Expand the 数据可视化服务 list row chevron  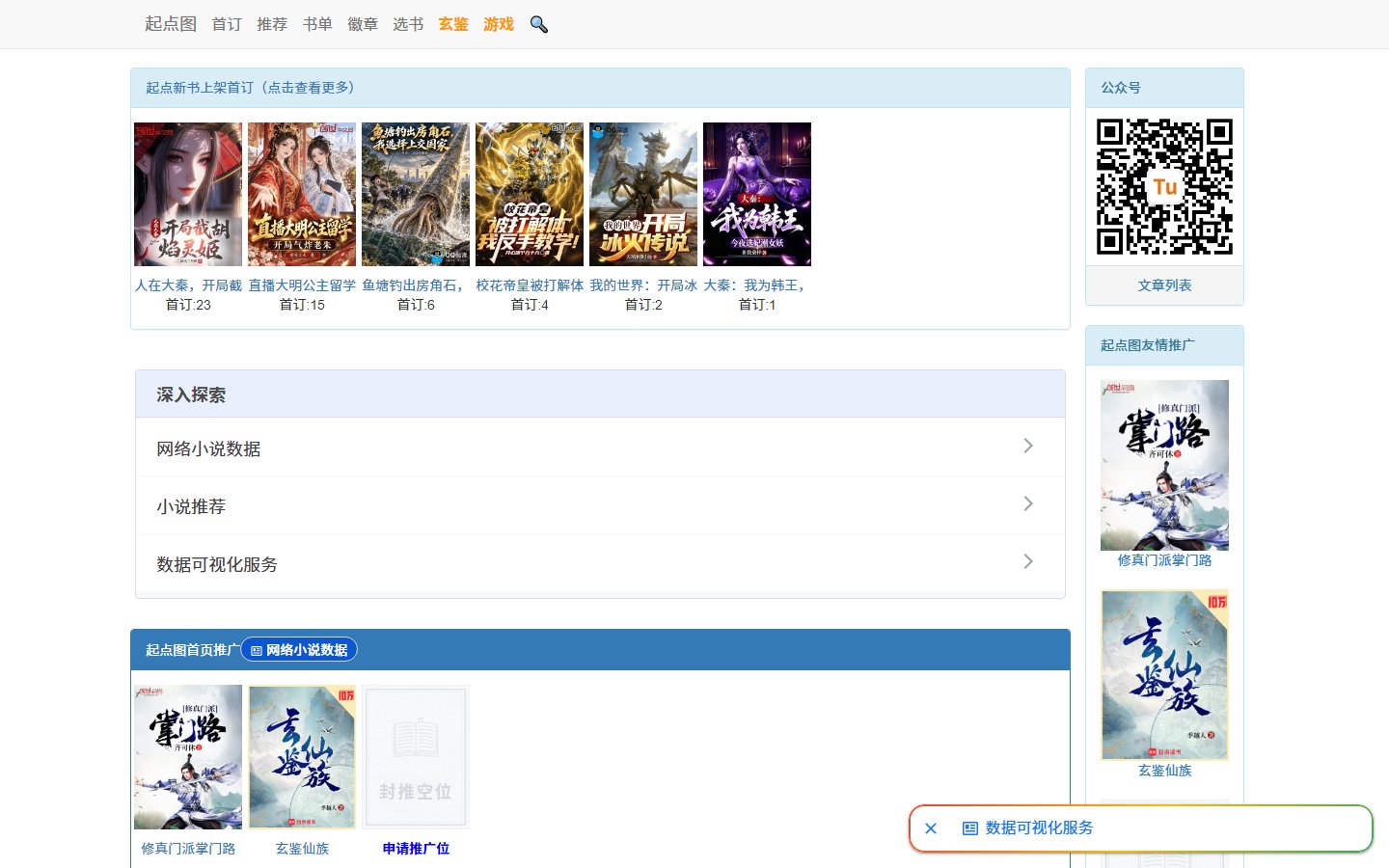point(1028,561)
